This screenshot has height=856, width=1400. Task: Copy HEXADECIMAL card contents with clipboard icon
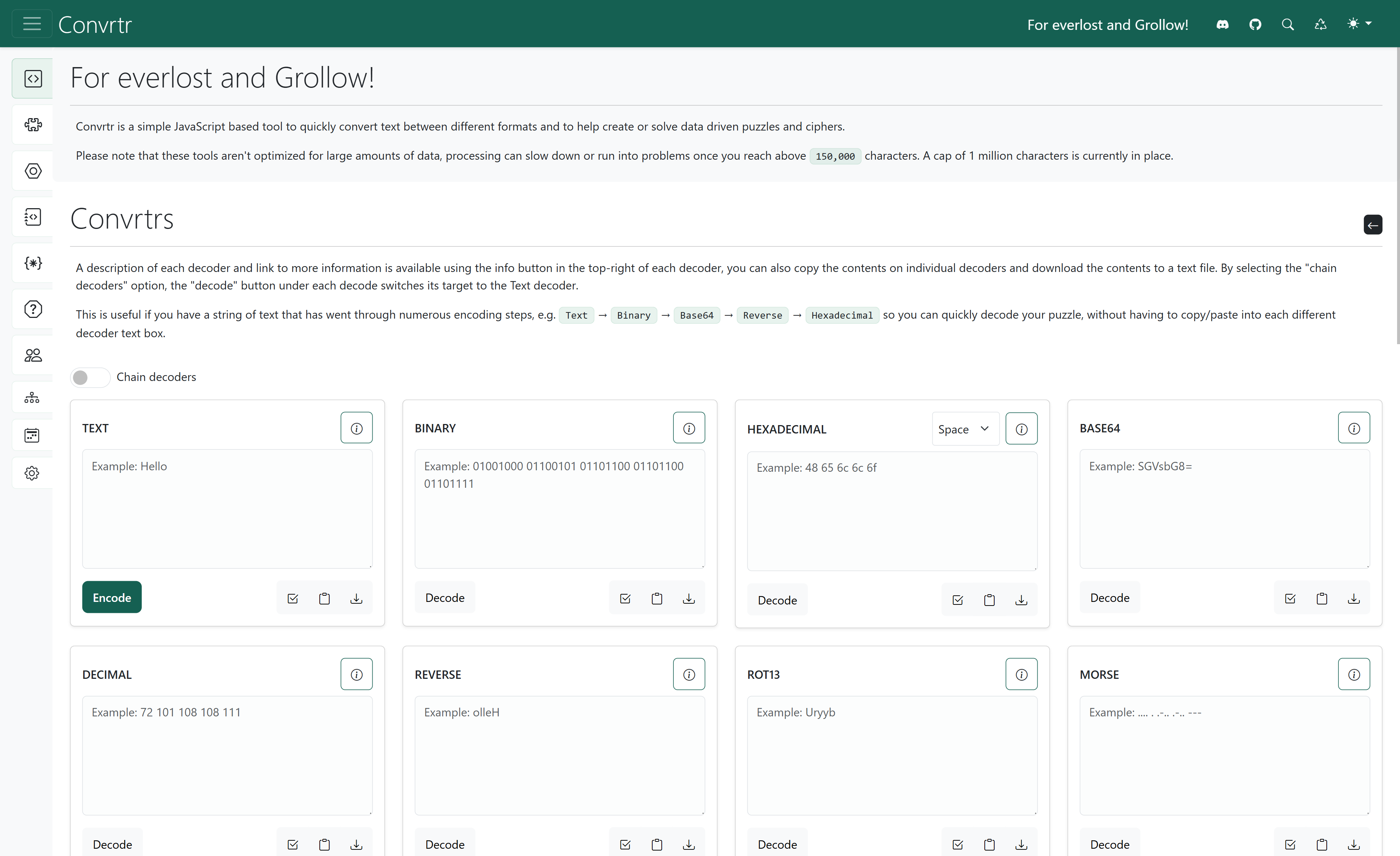click(x=989, y=600)
